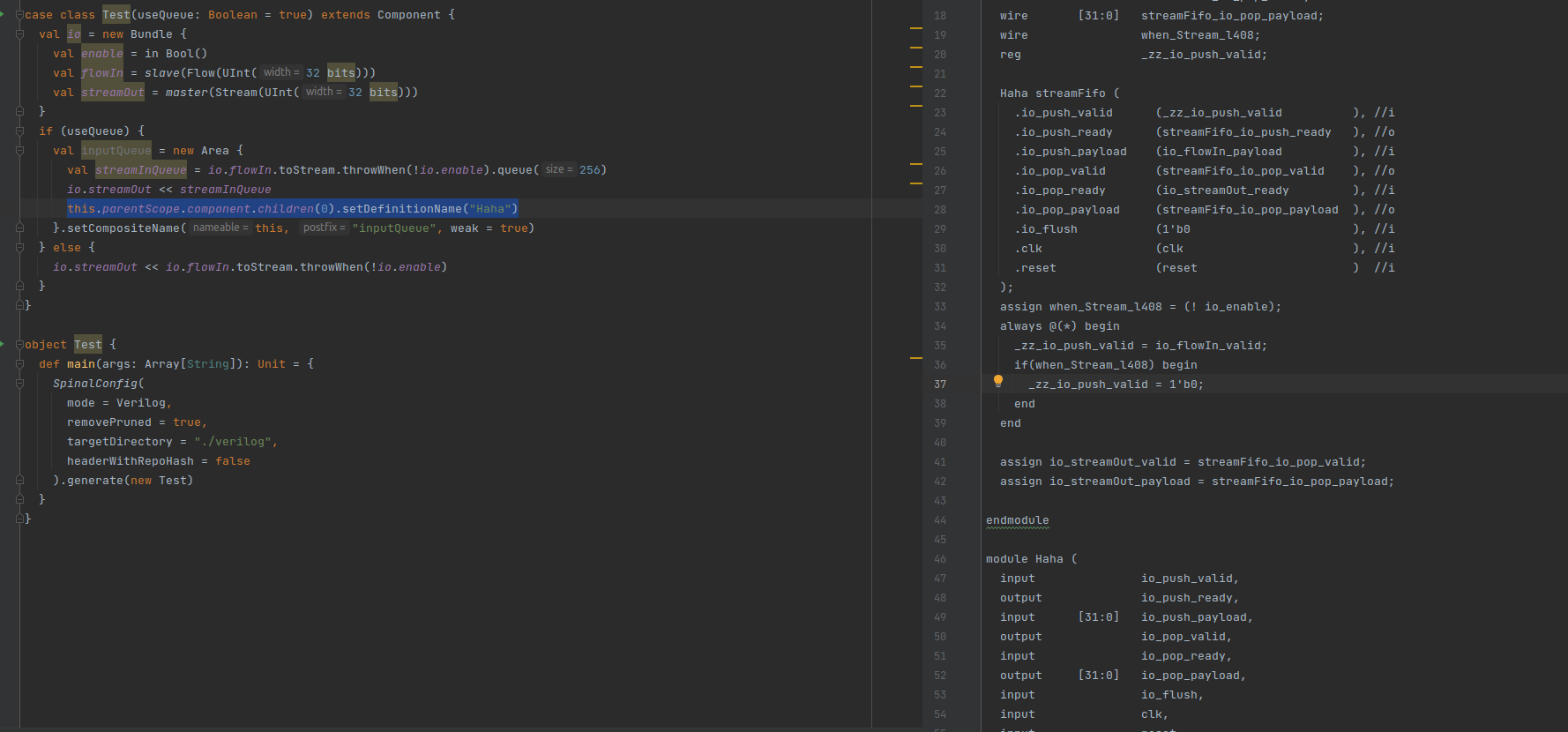Click line number 46 in the Verilog gutter

click(940, 559)
